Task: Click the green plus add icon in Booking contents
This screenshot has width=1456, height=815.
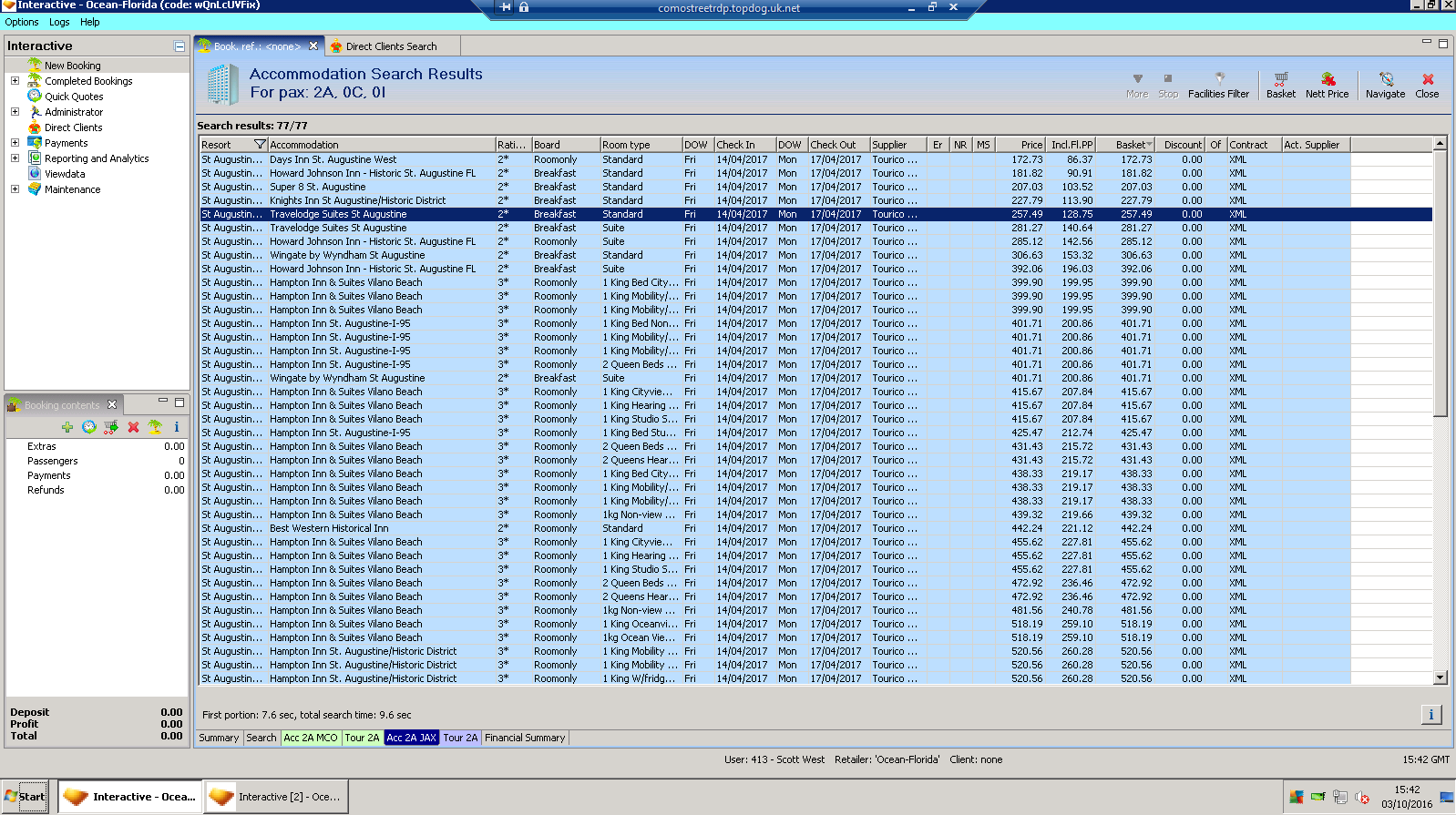Action: pyautogui.click(x=67, y=427)
